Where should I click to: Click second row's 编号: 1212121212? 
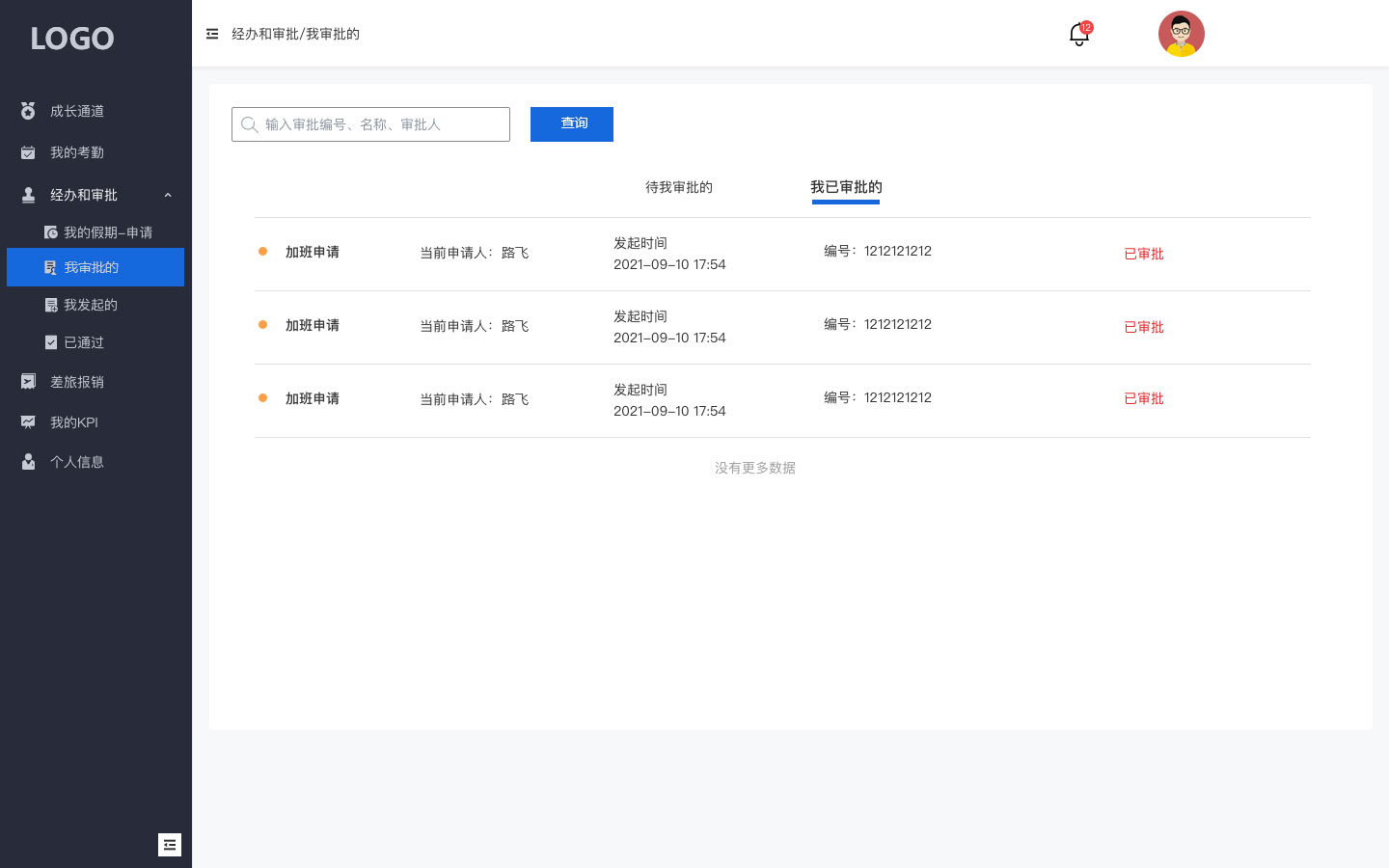[x=878, y=324]
